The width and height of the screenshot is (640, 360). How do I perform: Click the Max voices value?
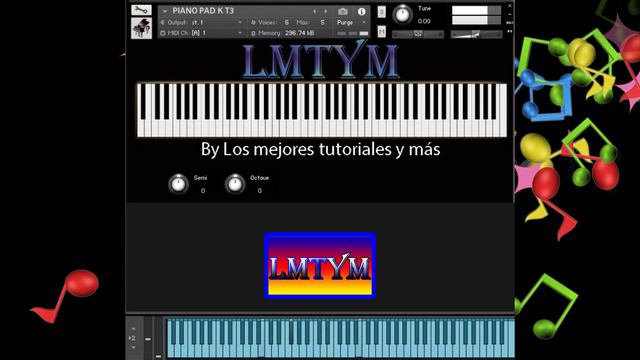(322, 22)
